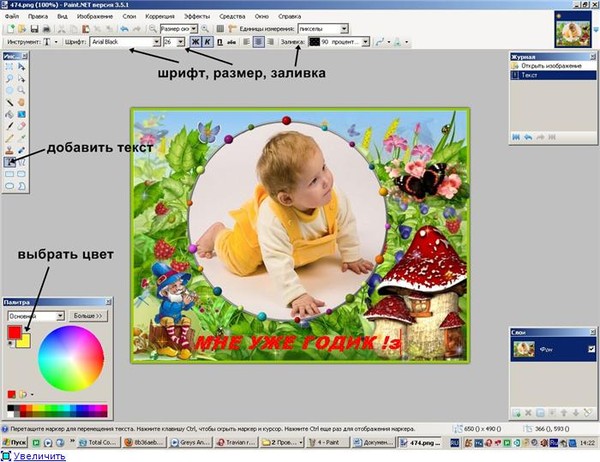Click the Print toolbar icon
Image resolution: width=600 pixels, height=462 pixels.
46,29
